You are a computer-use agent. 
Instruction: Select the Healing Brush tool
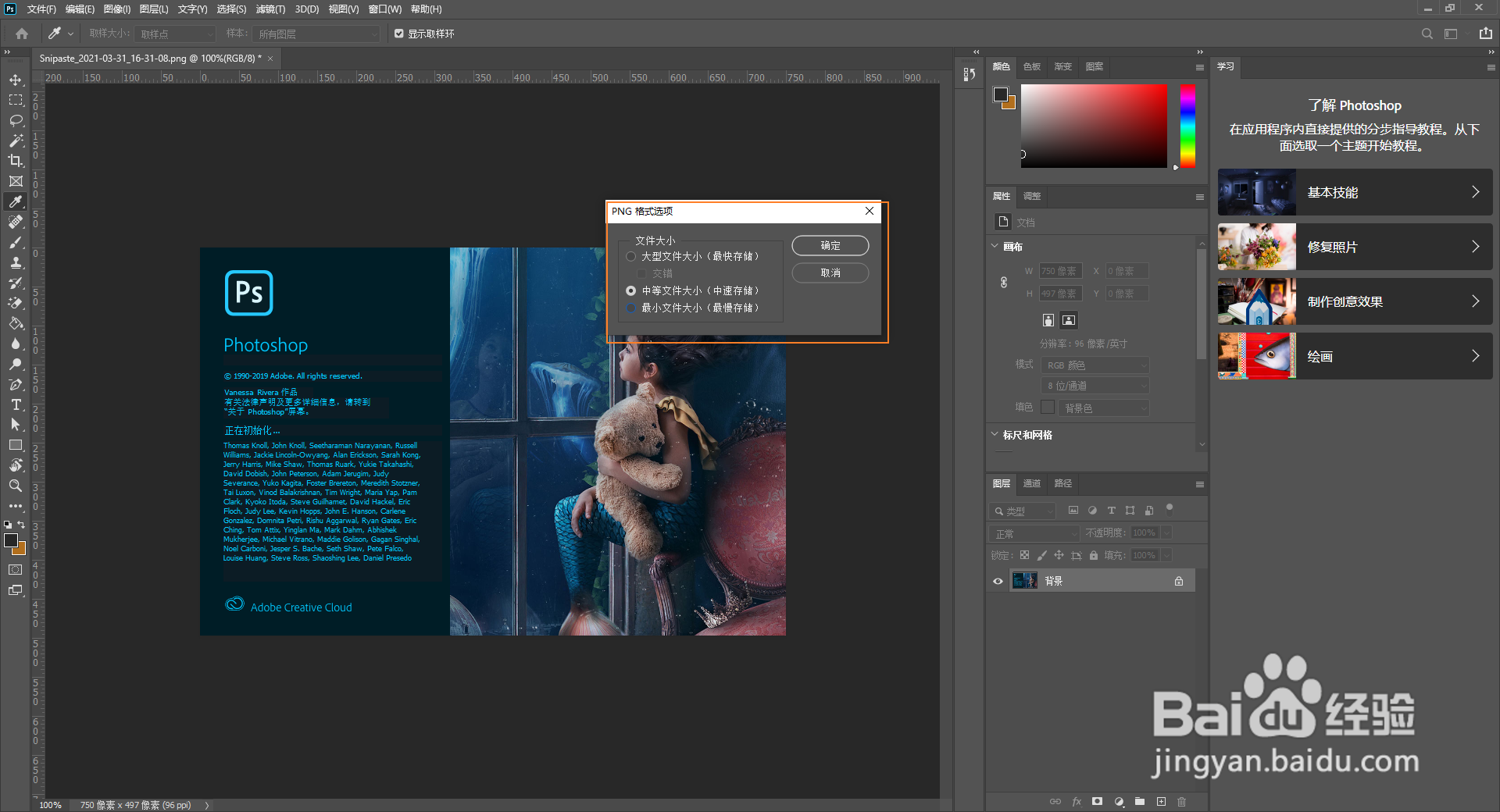tap(16, 222)
